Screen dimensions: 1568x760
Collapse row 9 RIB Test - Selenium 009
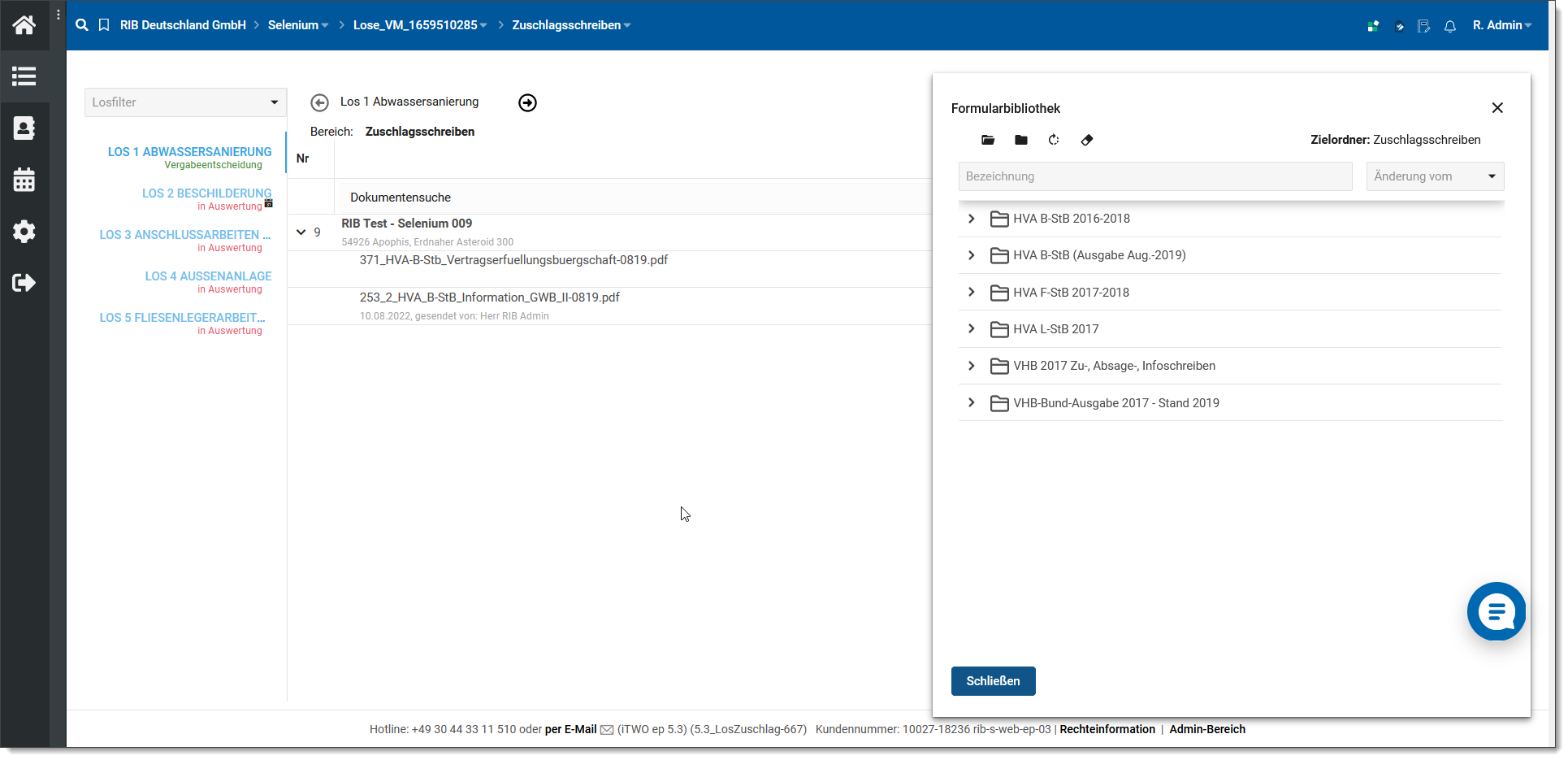pyautogui.click(x=301, y=232)
